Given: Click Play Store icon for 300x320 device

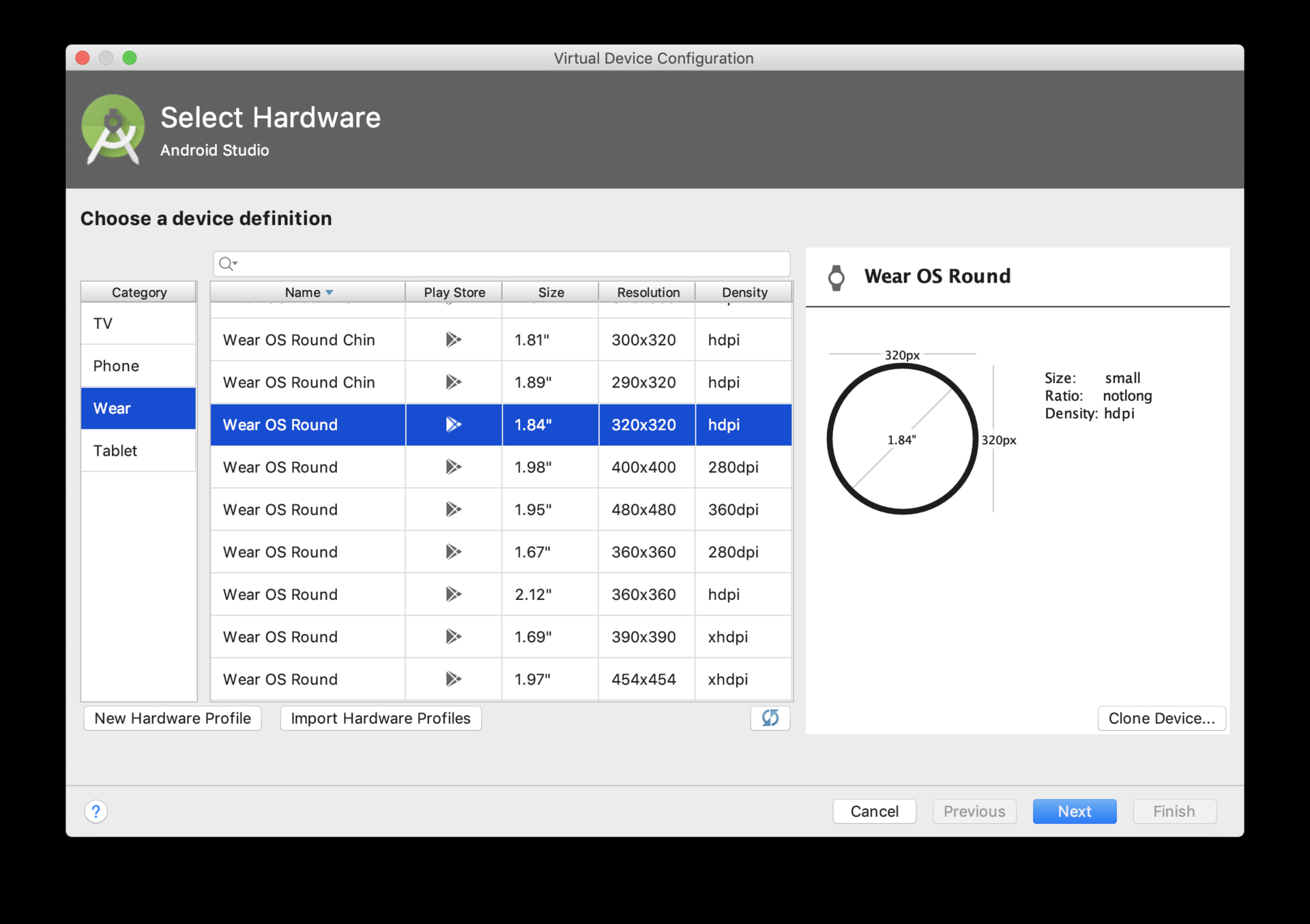Looking at the screenshot, I should (x=453, y=340).
